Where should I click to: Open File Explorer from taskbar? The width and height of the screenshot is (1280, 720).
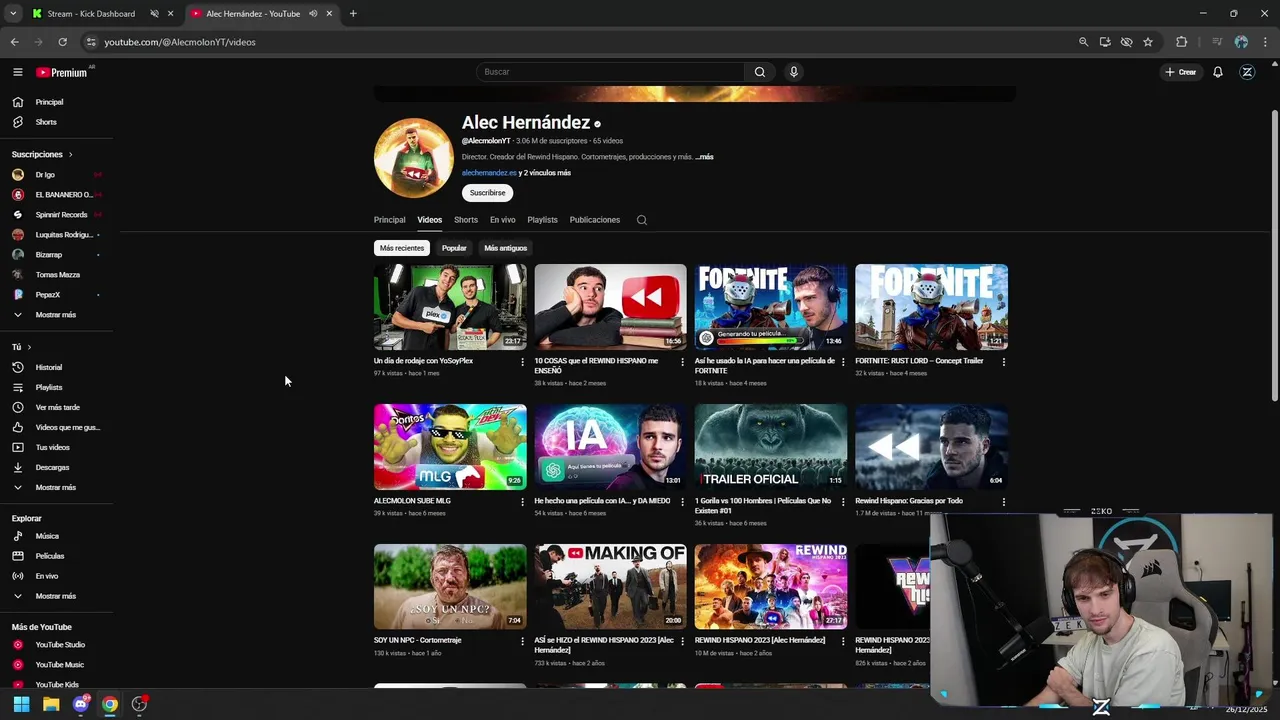[51, 704]
